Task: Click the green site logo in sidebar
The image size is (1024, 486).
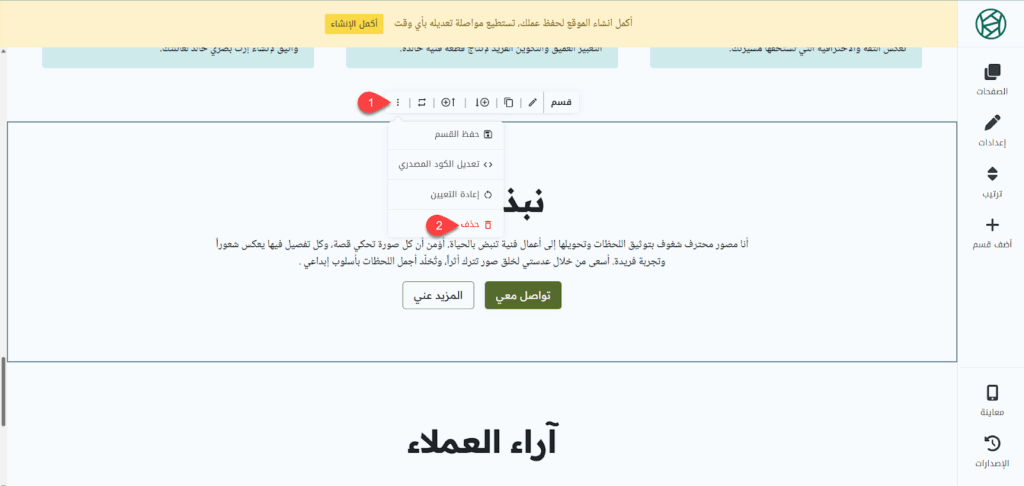Action: [x=991, y=23]
